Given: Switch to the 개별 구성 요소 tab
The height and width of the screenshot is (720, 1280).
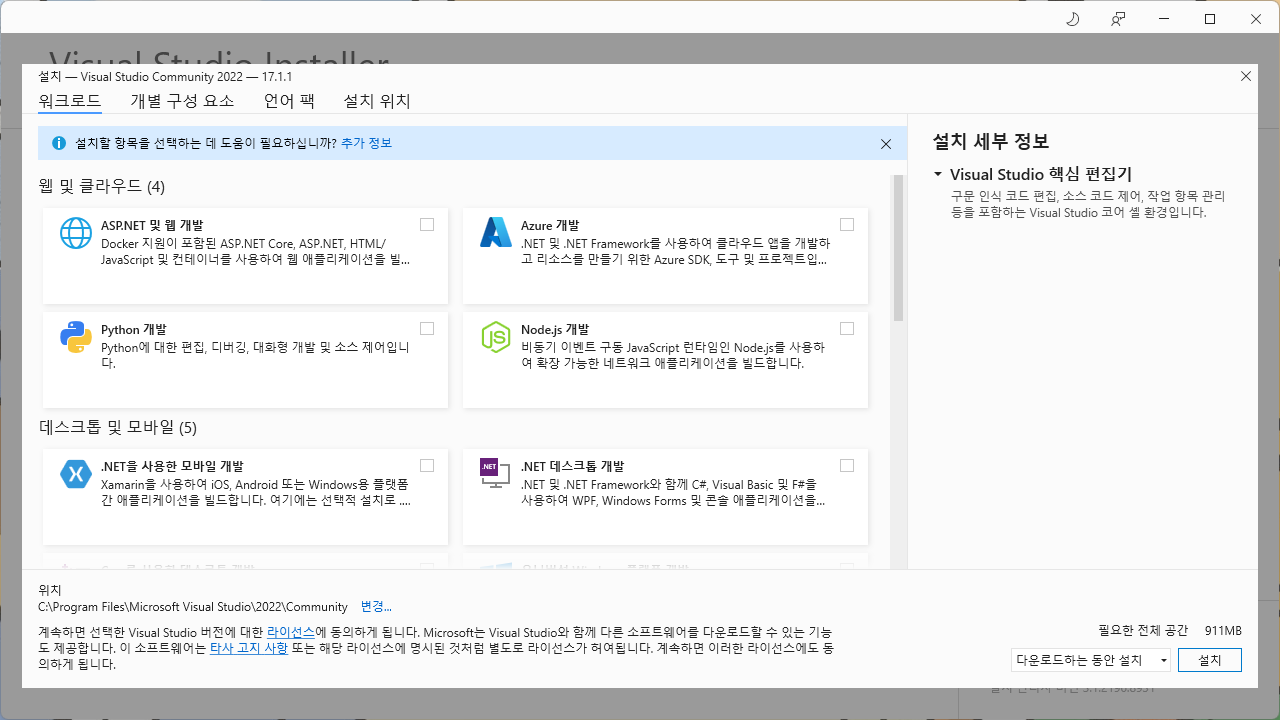Looking at the screenshot, I should pos(182,101).
